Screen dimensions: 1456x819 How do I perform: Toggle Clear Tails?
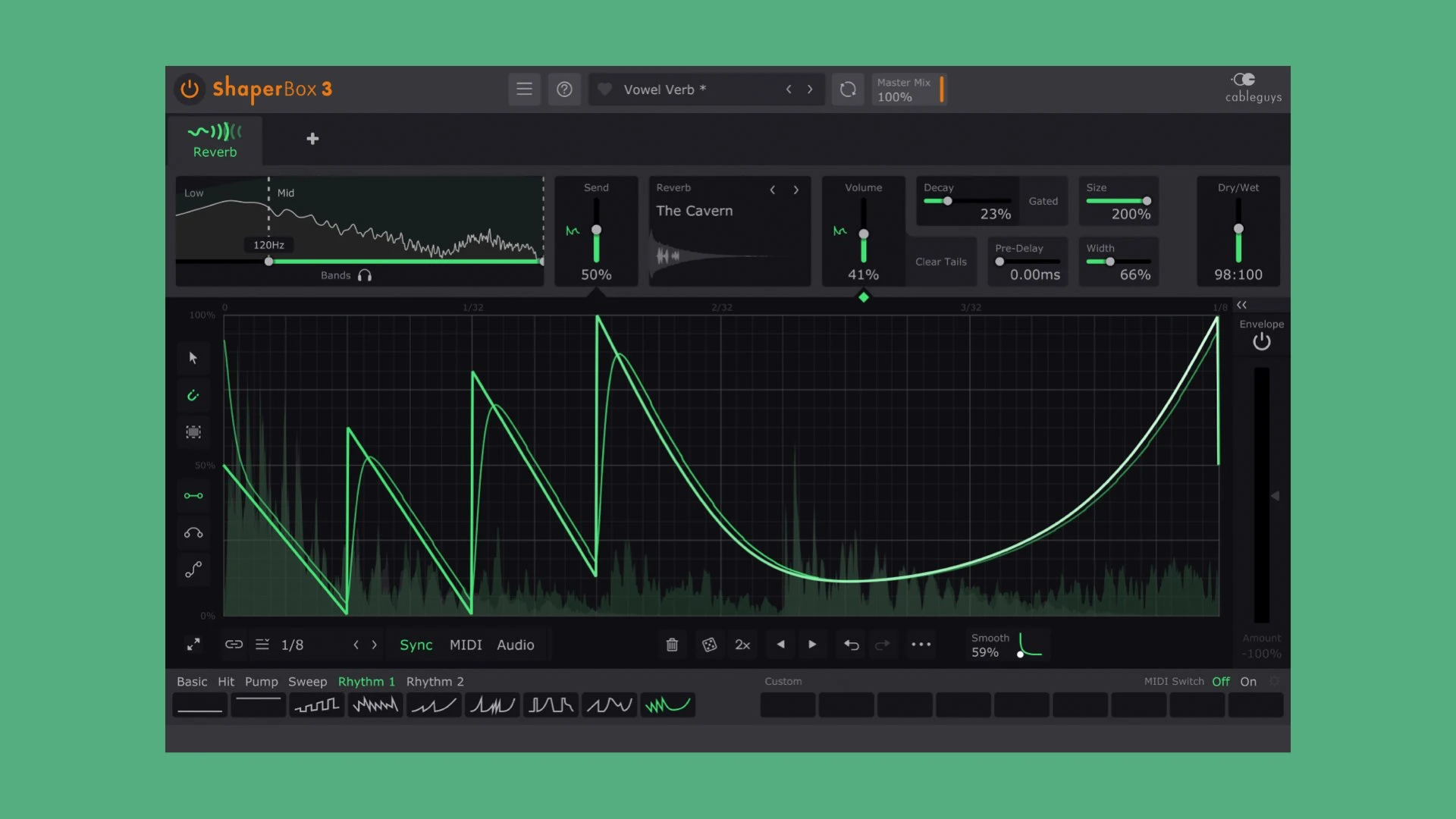click(x=940, y=262)
